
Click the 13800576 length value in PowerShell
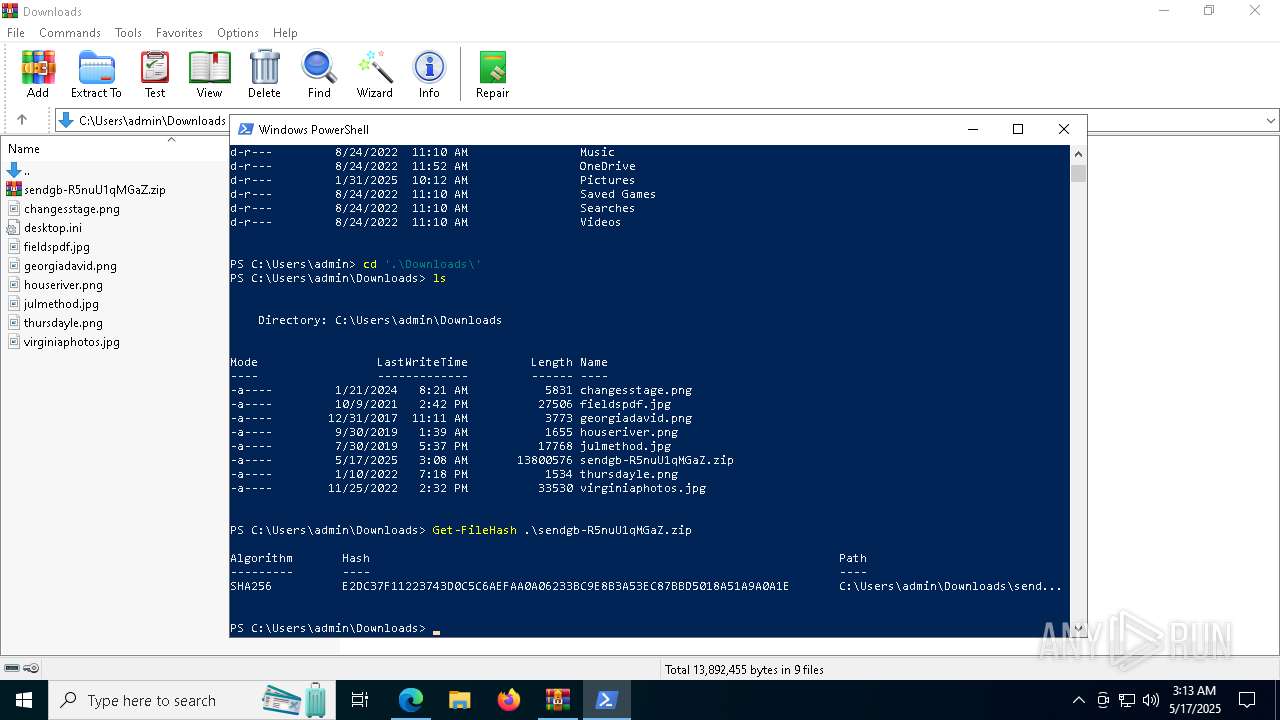point(545,460)
